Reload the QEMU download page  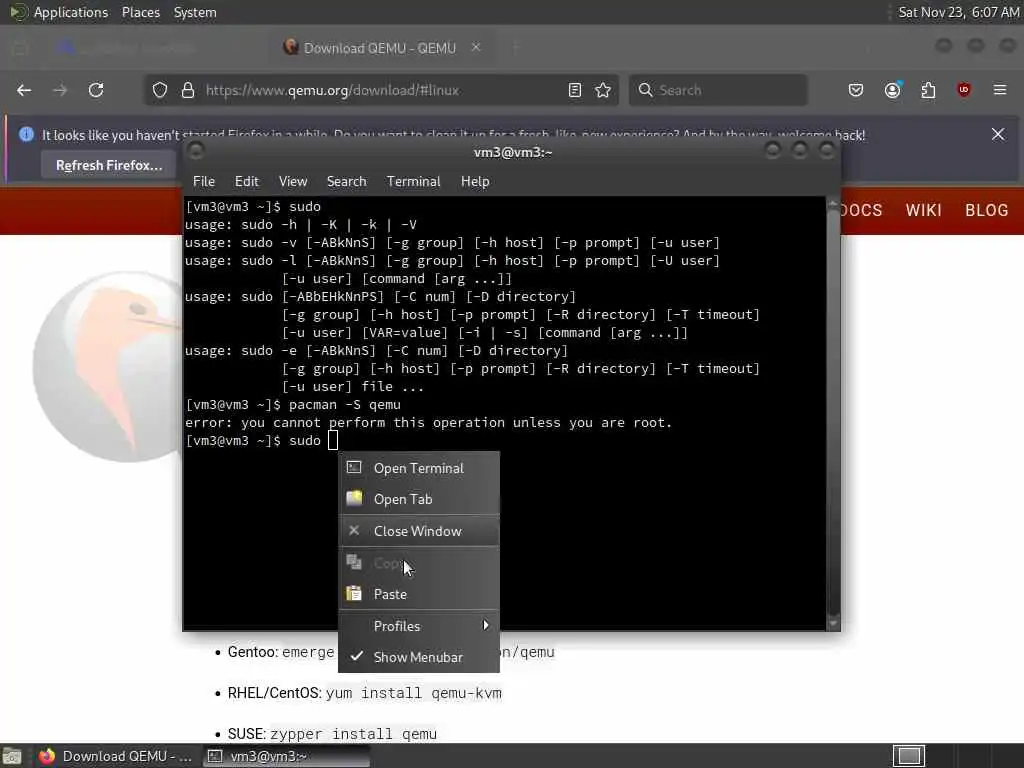coord(96,90)
